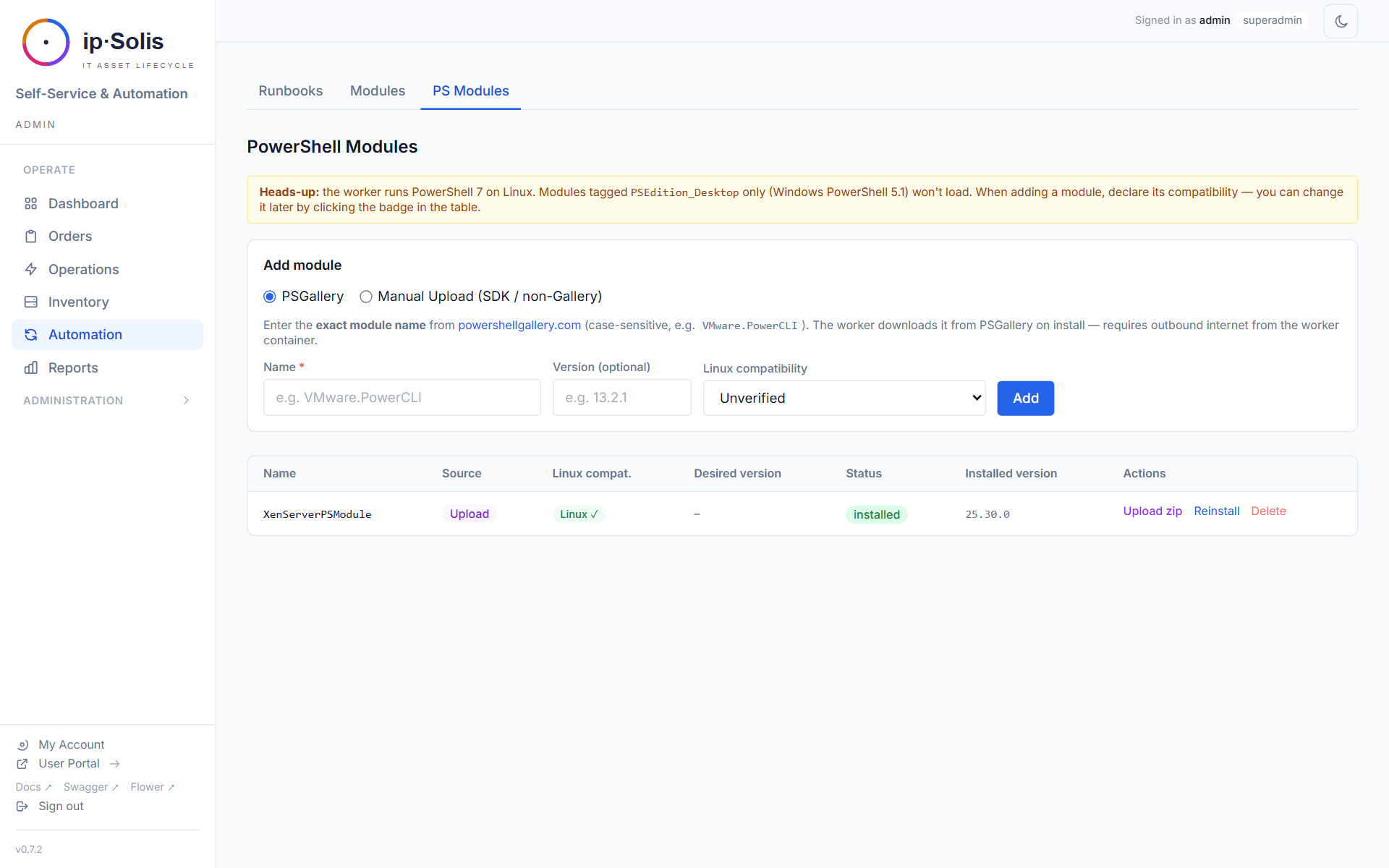
Task: Select the PSGallery radio option
Action: (270, 297)
